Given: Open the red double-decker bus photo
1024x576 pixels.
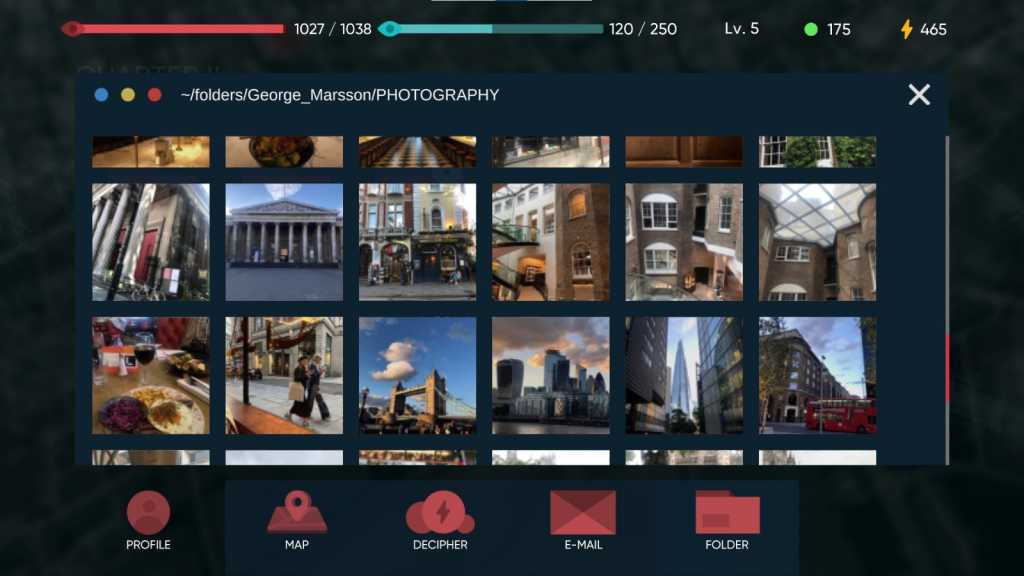Looking at the screenshot, I should tap(817, 376).
